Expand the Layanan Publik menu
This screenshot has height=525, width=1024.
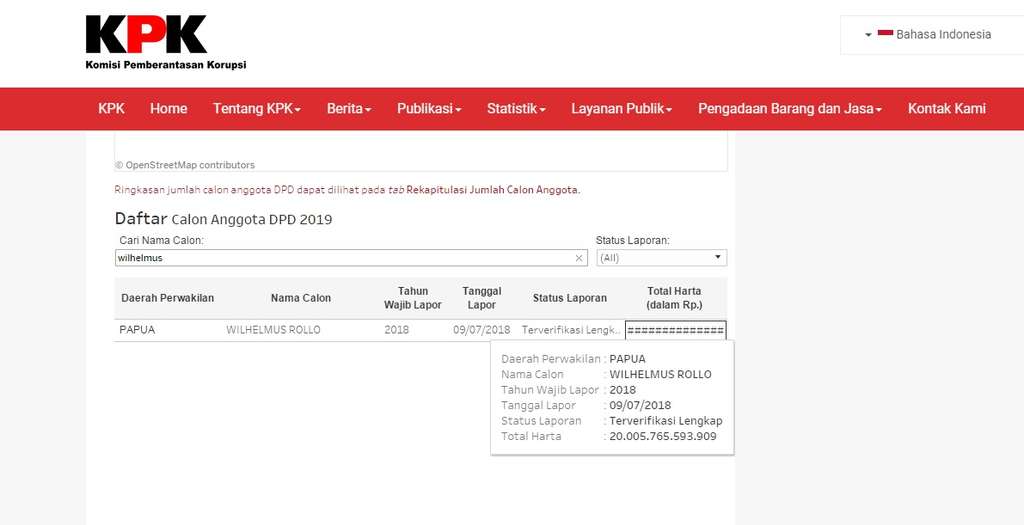click(621, 109)
